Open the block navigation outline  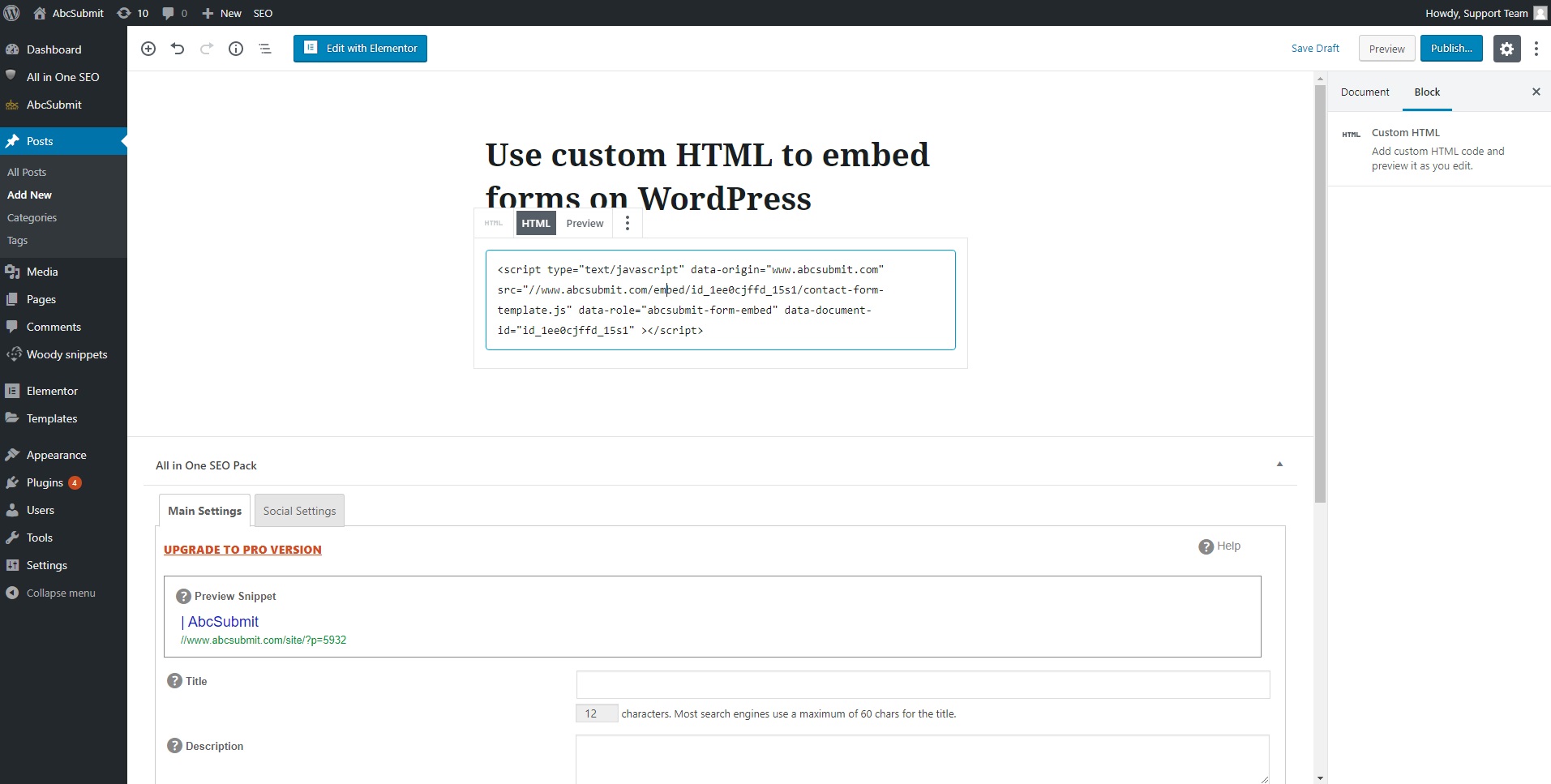265,49
